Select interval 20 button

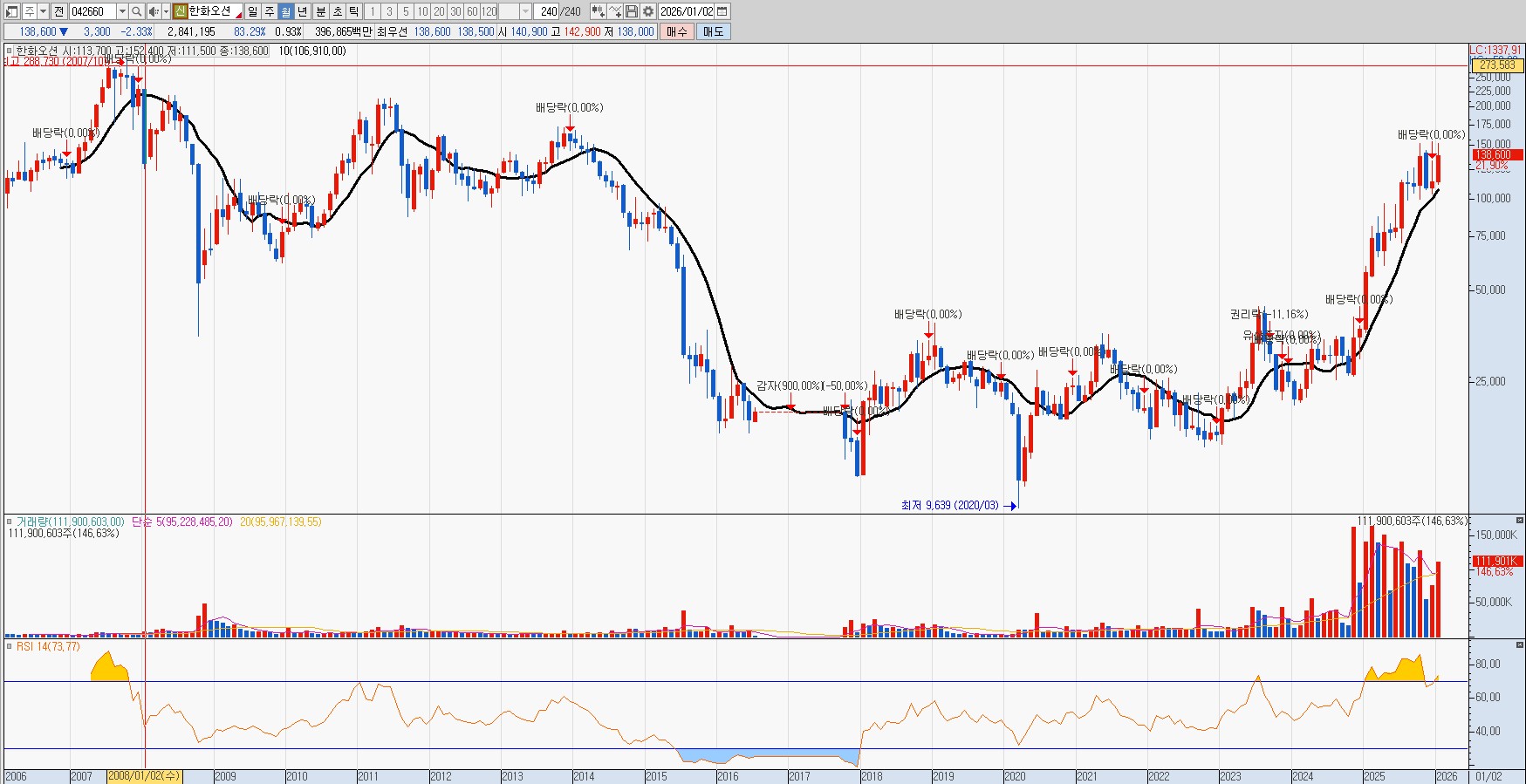click(439, 11)
